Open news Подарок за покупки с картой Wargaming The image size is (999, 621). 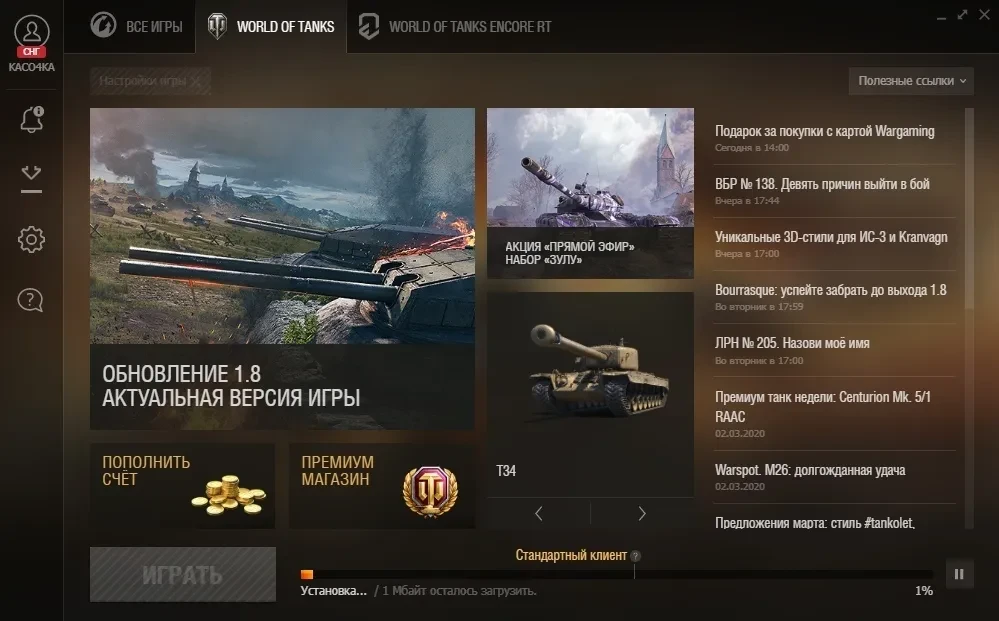[x=824, y=131]
